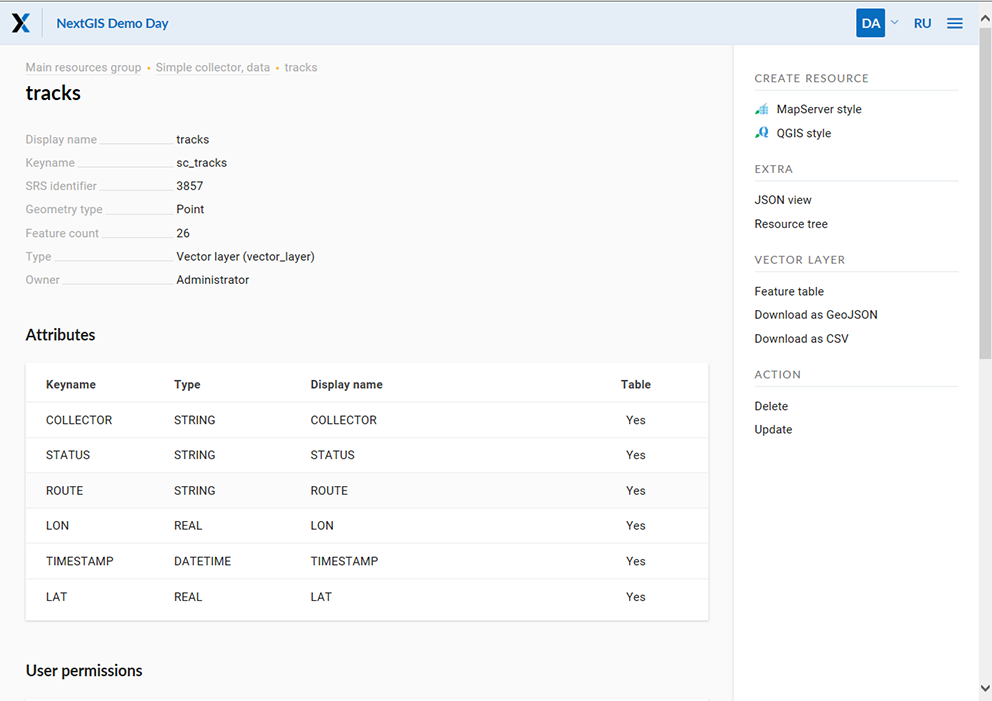
Task: Open the Simple collector, data breadcrumb
Action: coord(212,67)
